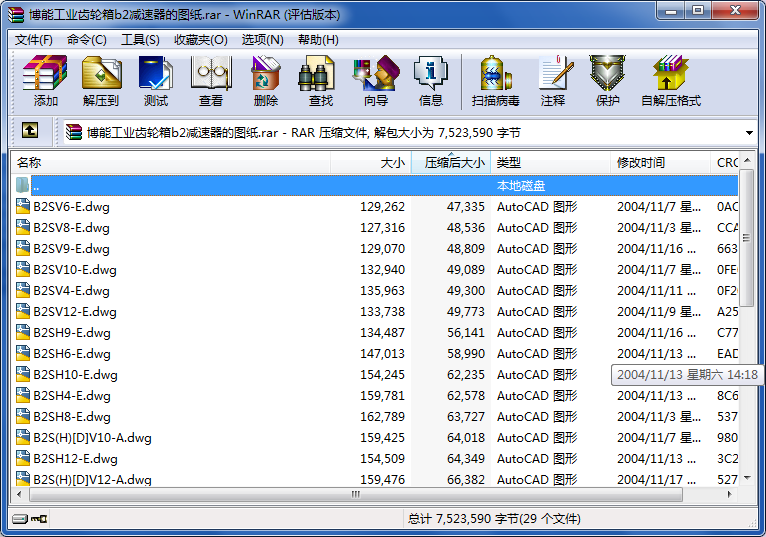
Task: Minimize the WinRAR window
Action: 670,11
